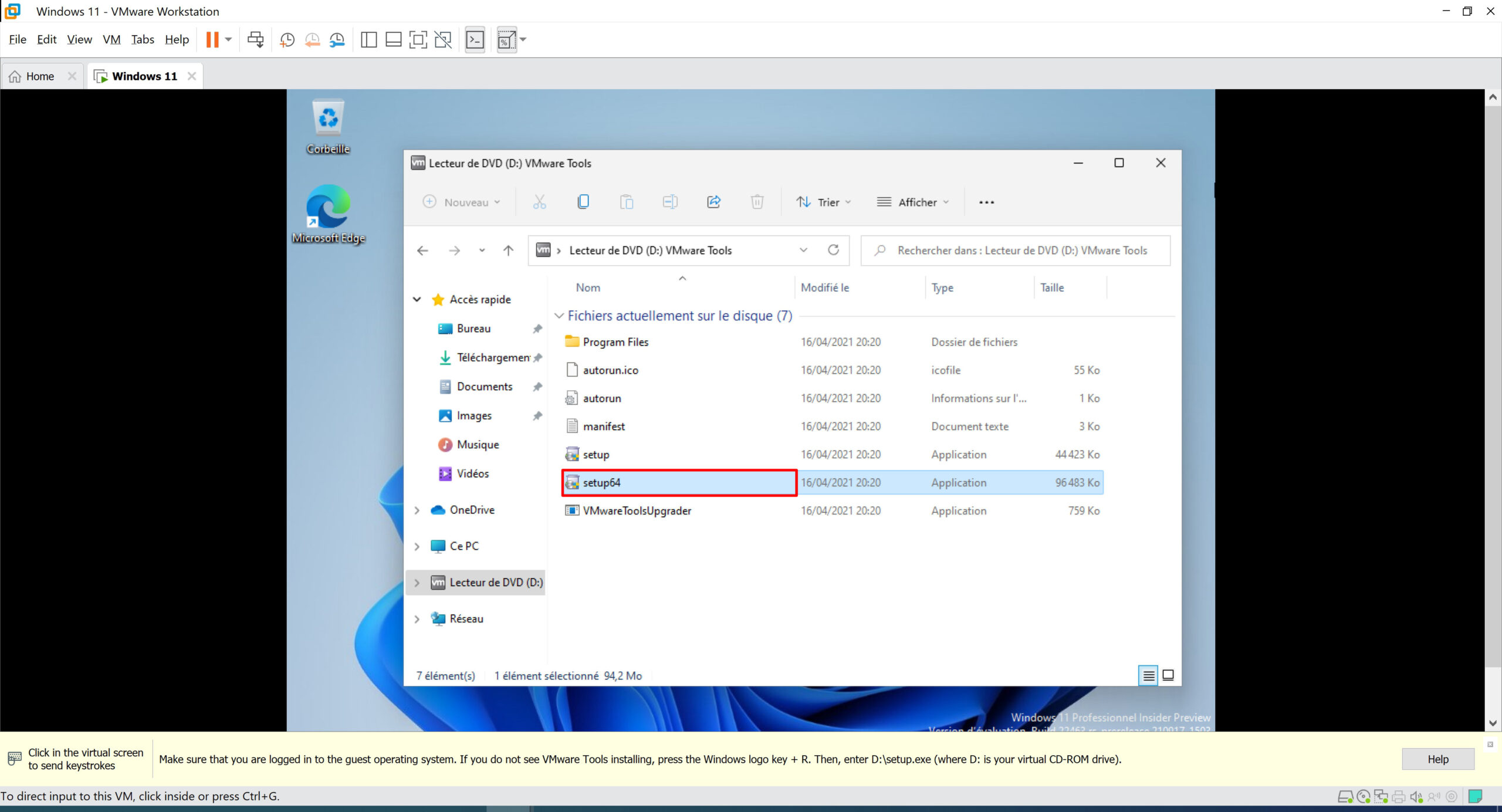Expand the Ce PC tree node
Image resolution: width=1502 pixels, height=812 pixels.
click(417, 546)
